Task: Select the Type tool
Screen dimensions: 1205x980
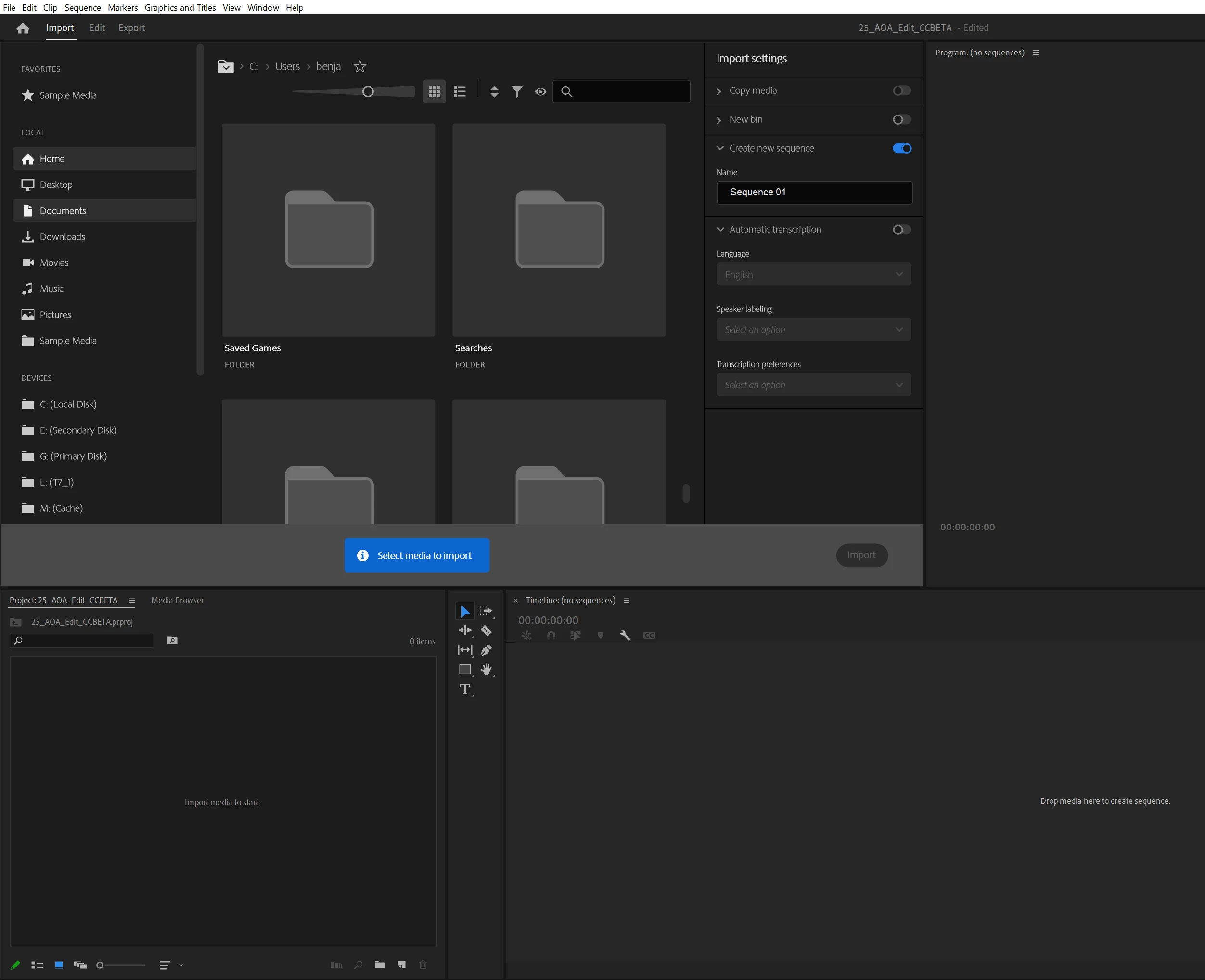Action: point(464,689)
